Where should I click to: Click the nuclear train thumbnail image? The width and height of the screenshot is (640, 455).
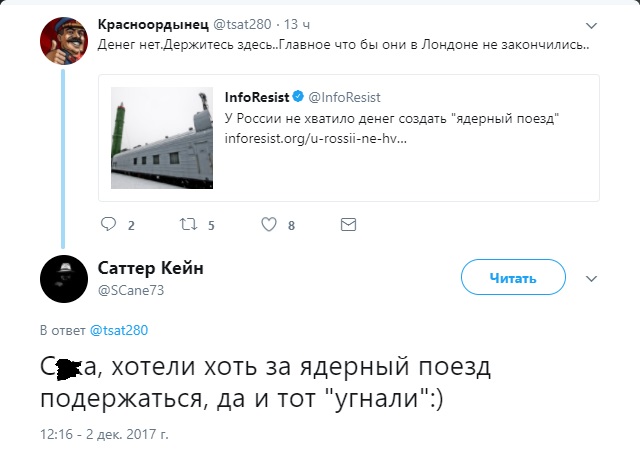162,138
